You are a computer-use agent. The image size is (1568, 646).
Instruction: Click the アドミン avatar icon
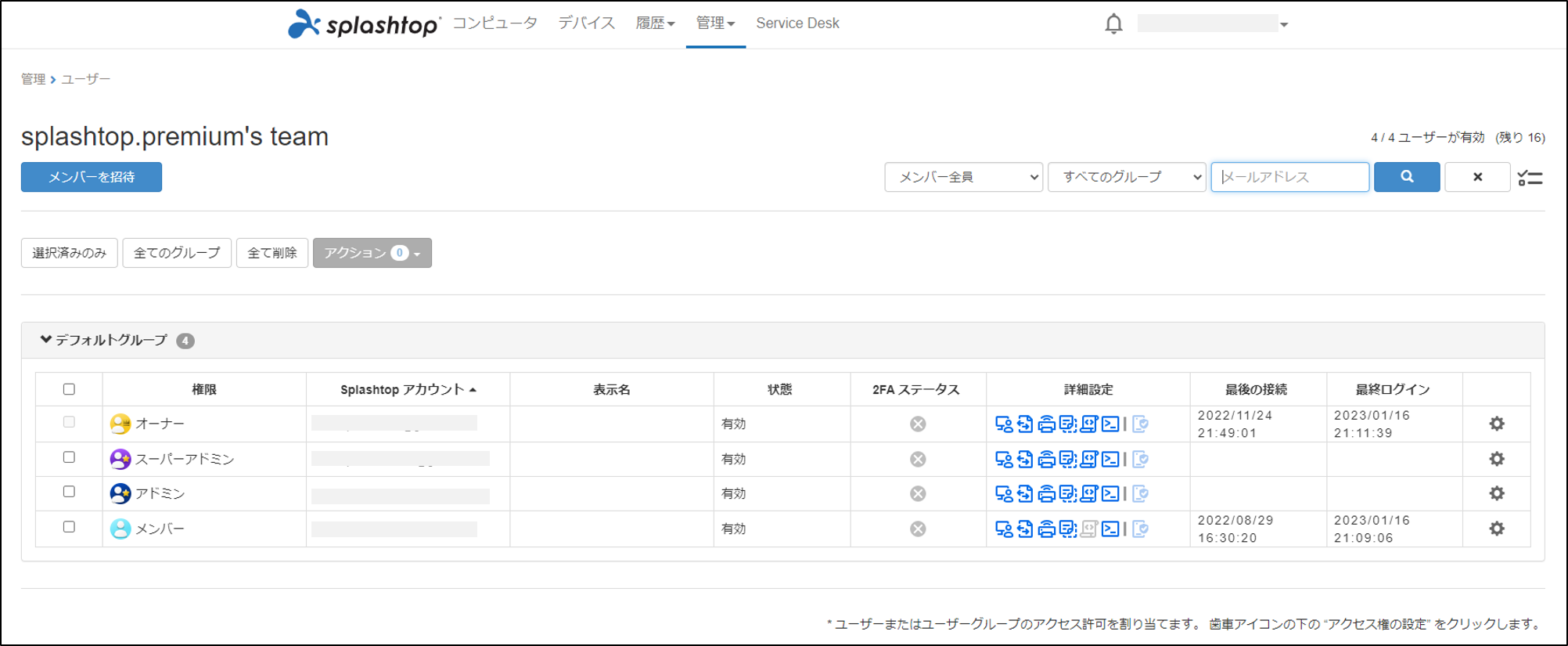tap(120, 493)
